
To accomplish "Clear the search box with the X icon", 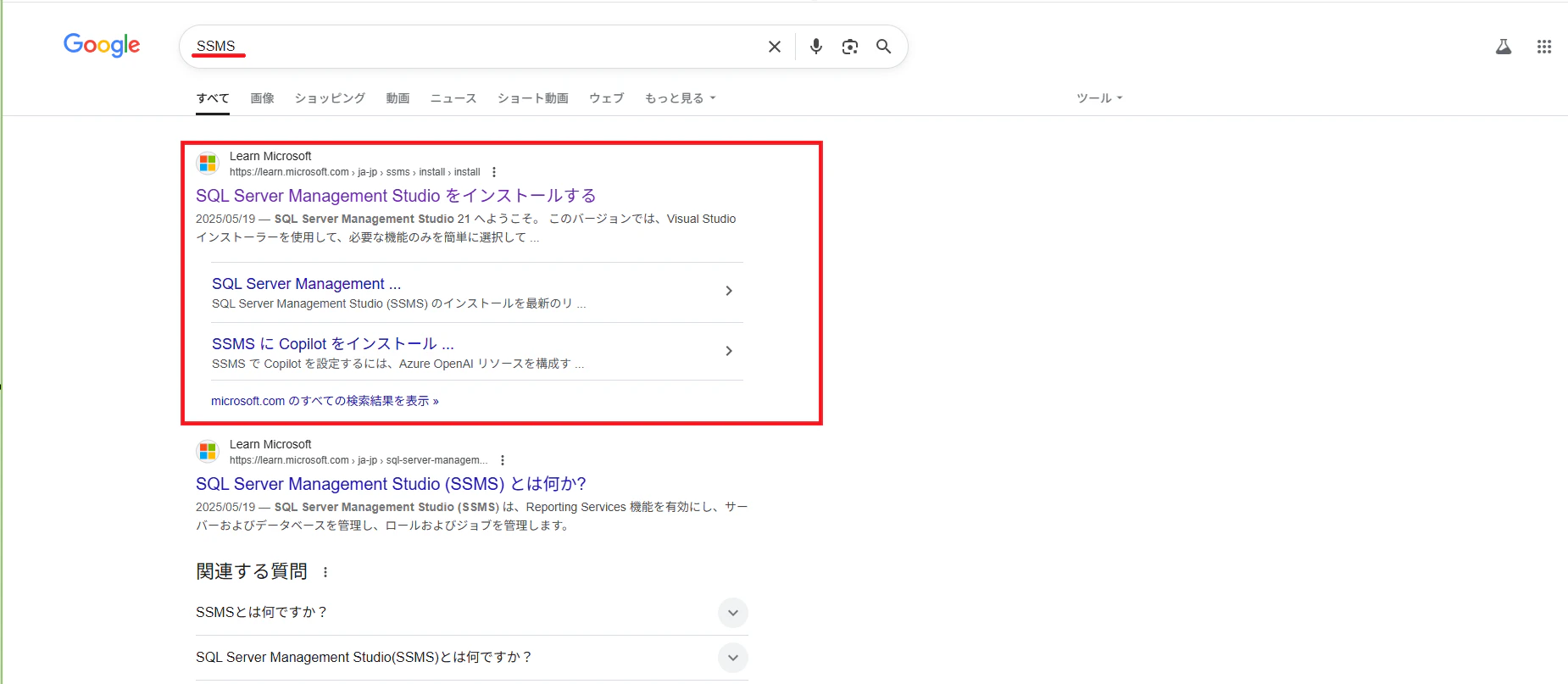I will point(775,47).
